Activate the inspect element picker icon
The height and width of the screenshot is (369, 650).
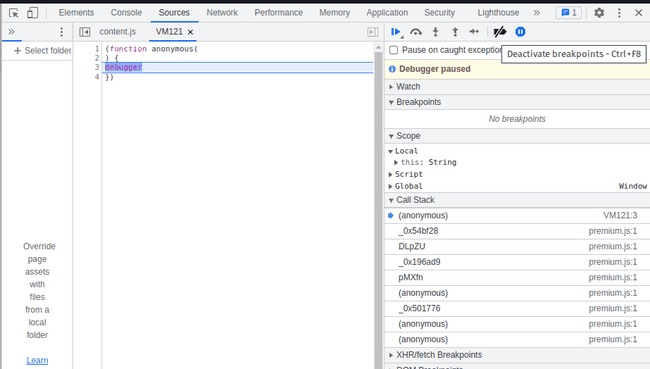[14, 13]
